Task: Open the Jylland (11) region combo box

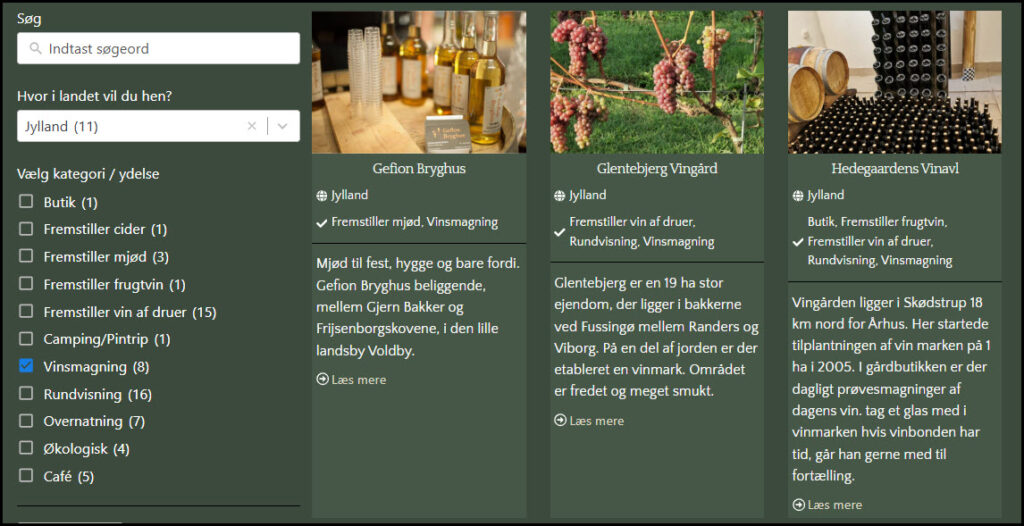Action: tap(159, 126)
